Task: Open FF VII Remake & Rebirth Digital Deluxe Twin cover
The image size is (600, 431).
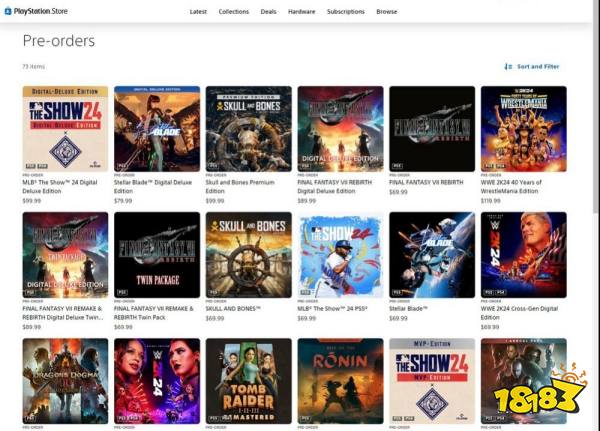Action: tap(65, 255)
